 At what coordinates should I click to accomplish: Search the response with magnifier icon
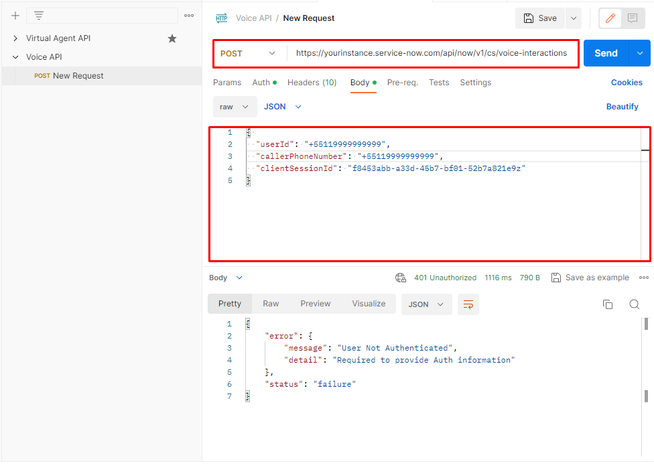(x=634, y=305)
